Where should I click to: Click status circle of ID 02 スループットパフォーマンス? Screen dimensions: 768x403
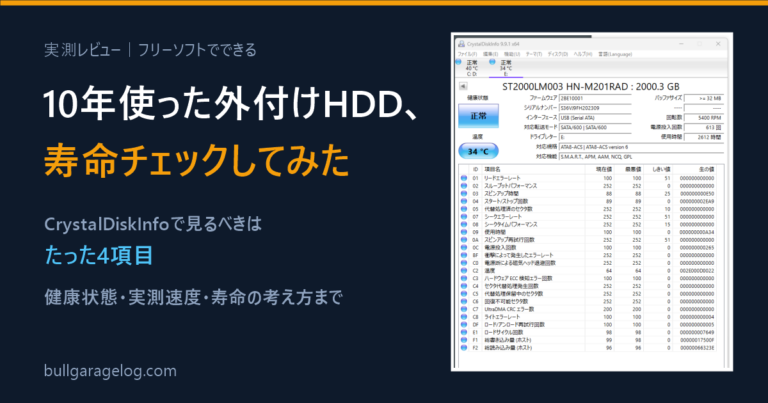tap(464, 186)
